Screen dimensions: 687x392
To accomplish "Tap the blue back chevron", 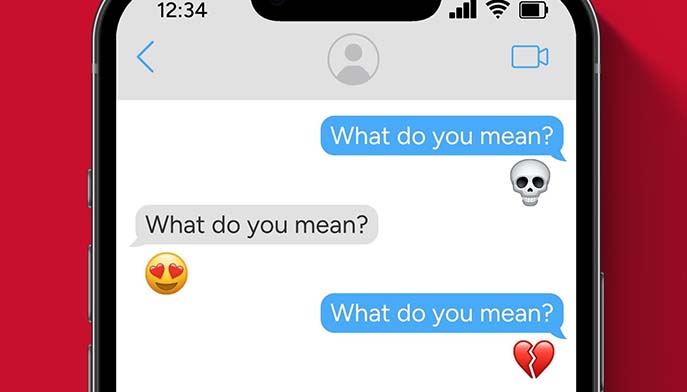I will click(x=145, y=57).
